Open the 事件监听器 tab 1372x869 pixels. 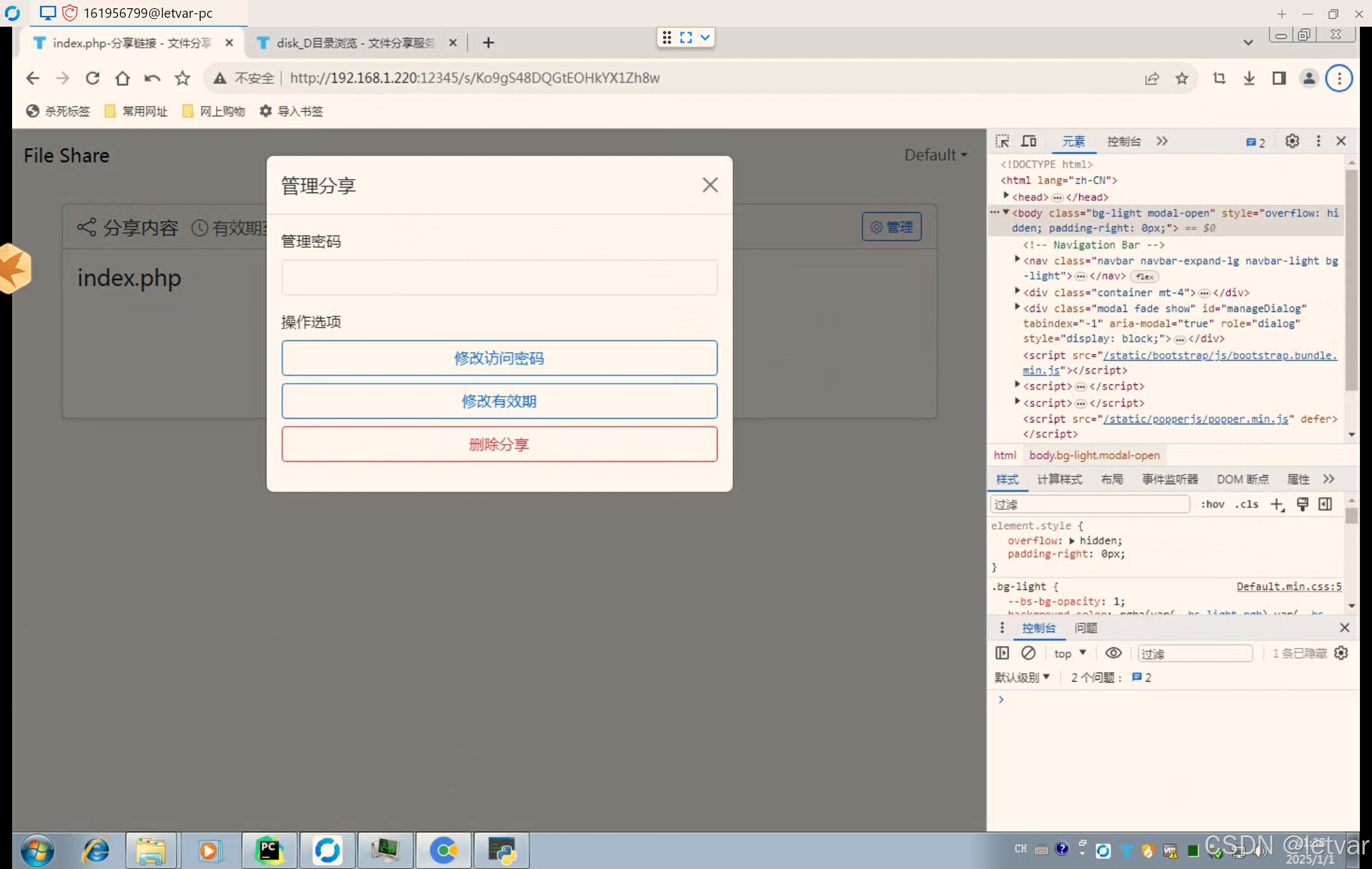pos(1170,479)
